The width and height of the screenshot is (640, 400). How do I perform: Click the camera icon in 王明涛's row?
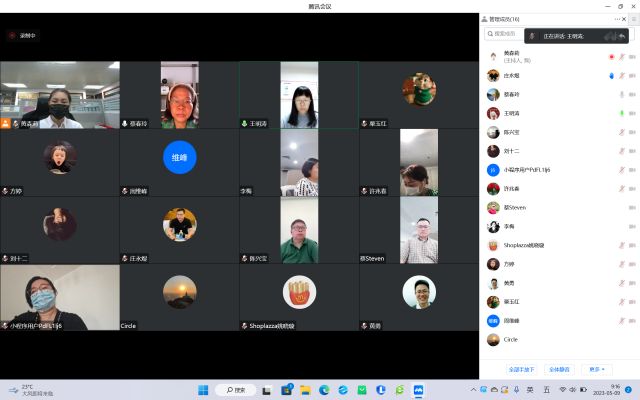[632, 113]
